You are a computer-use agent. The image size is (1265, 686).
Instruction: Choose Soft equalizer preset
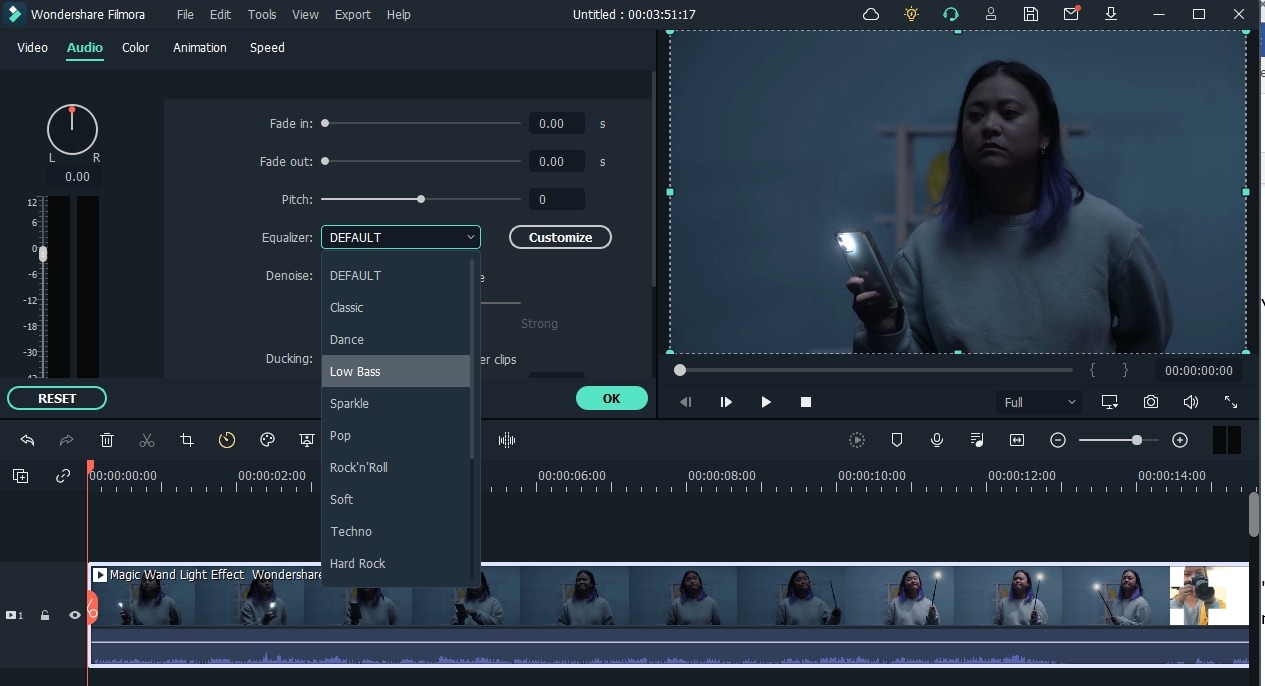pyautogui.click(x=396, y=499)
